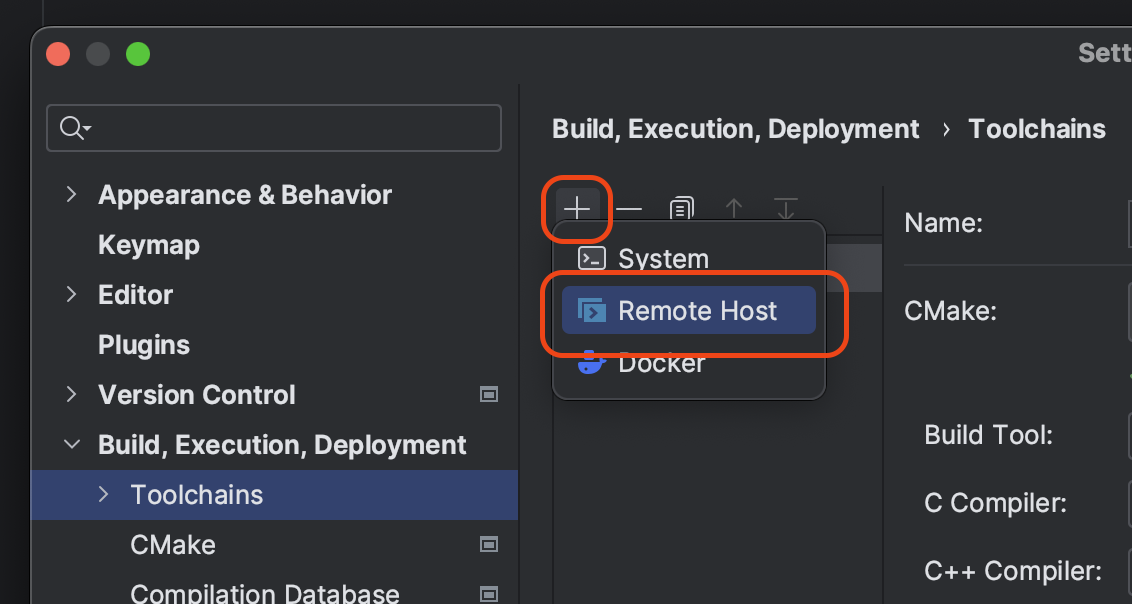Expand Appearance & Behavior settings group
Screen dimensions: 1132x604
coord(71,194)
